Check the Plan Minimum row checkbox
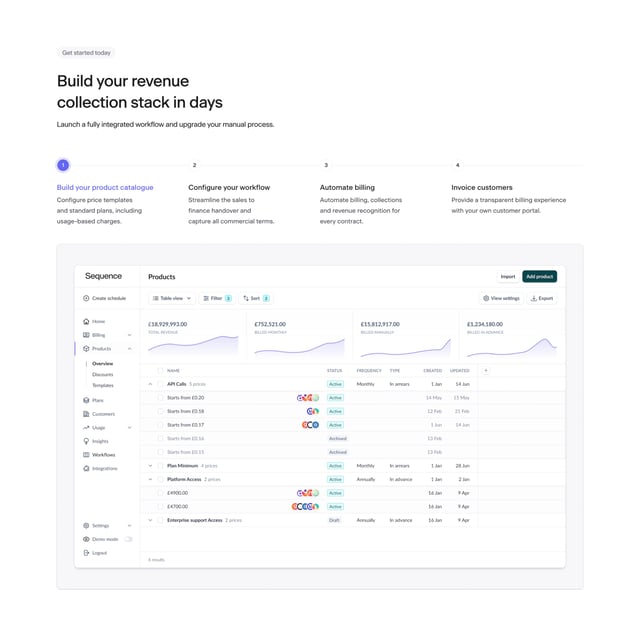The height and width of the screenshot is (621, 640). pyautogui.click(x=160, y=466)
